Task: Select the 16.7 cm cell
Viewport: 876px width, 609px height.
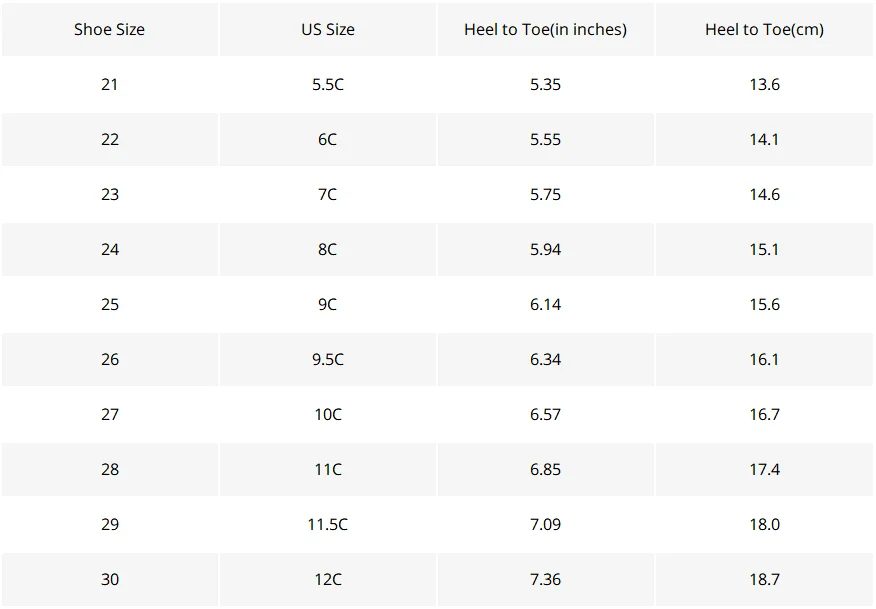Action: point(764,415)
